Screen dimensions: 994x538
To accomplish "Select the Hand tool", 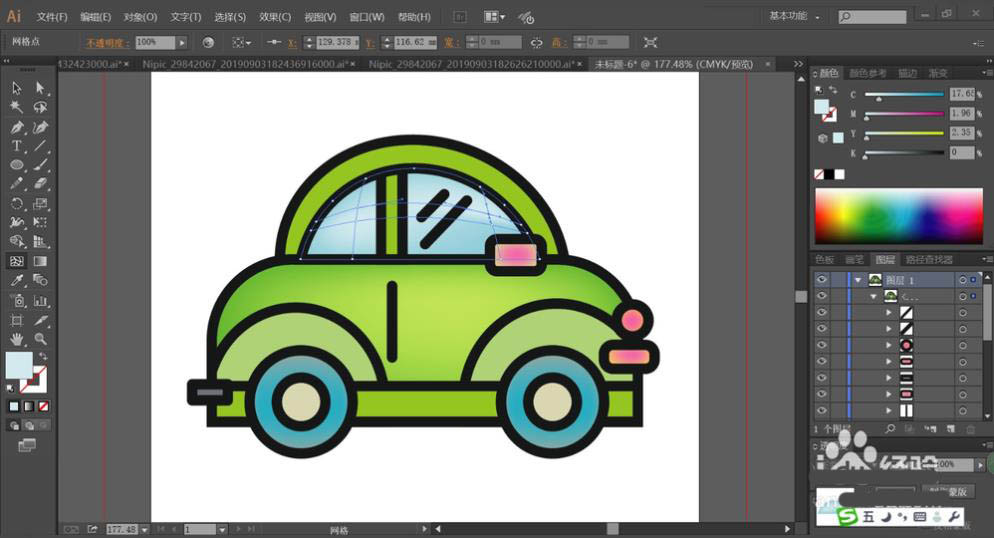I will pos(17,339).
